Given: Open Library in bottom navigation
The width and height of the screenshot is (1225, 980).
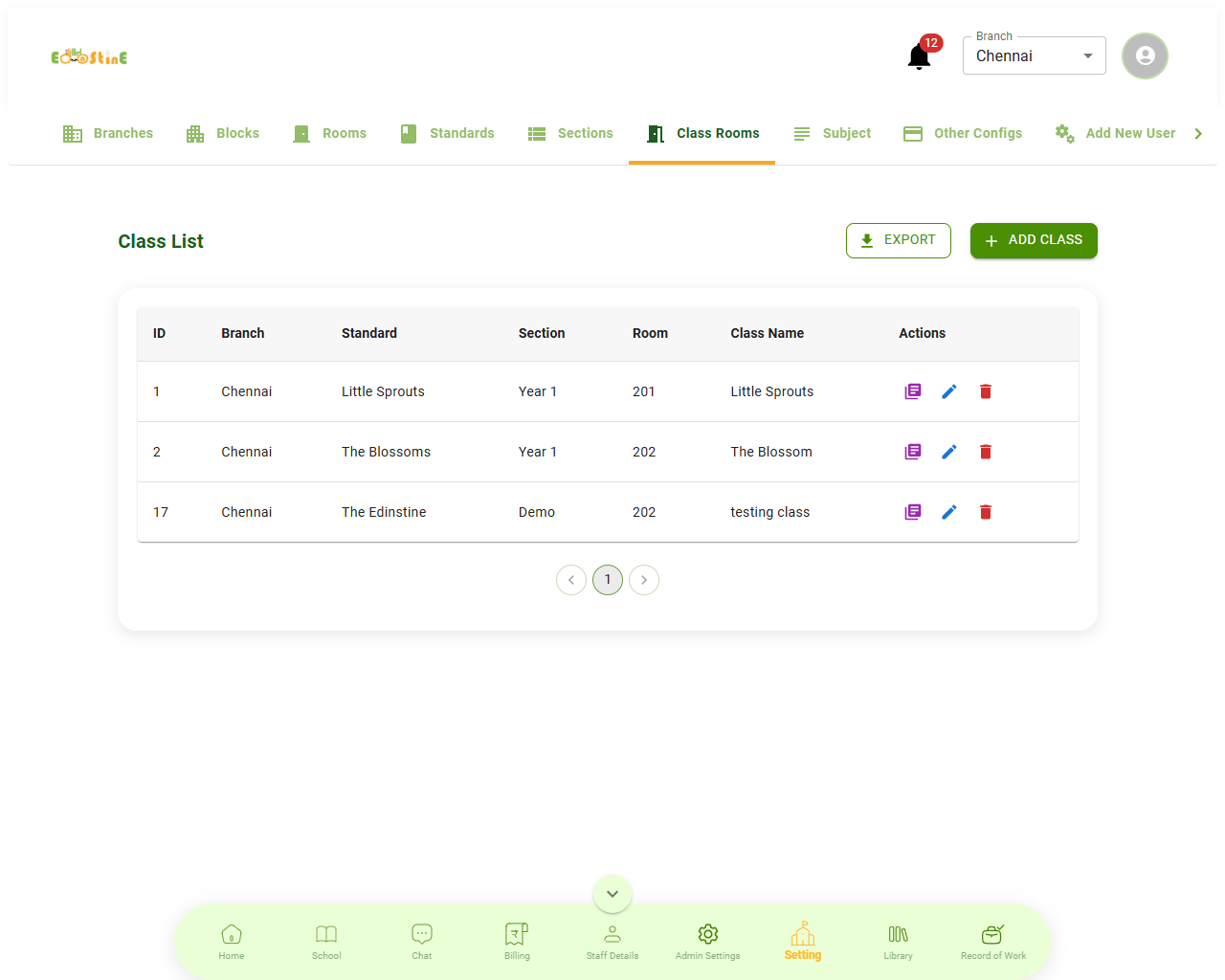Looking at the screenshot, I should (x=899, y=942).
